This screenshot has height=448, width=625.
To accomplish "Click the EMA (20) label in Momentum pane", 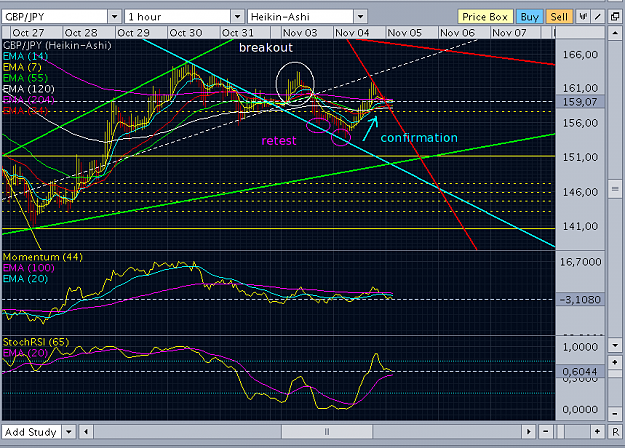I will (x=26, y=279).
